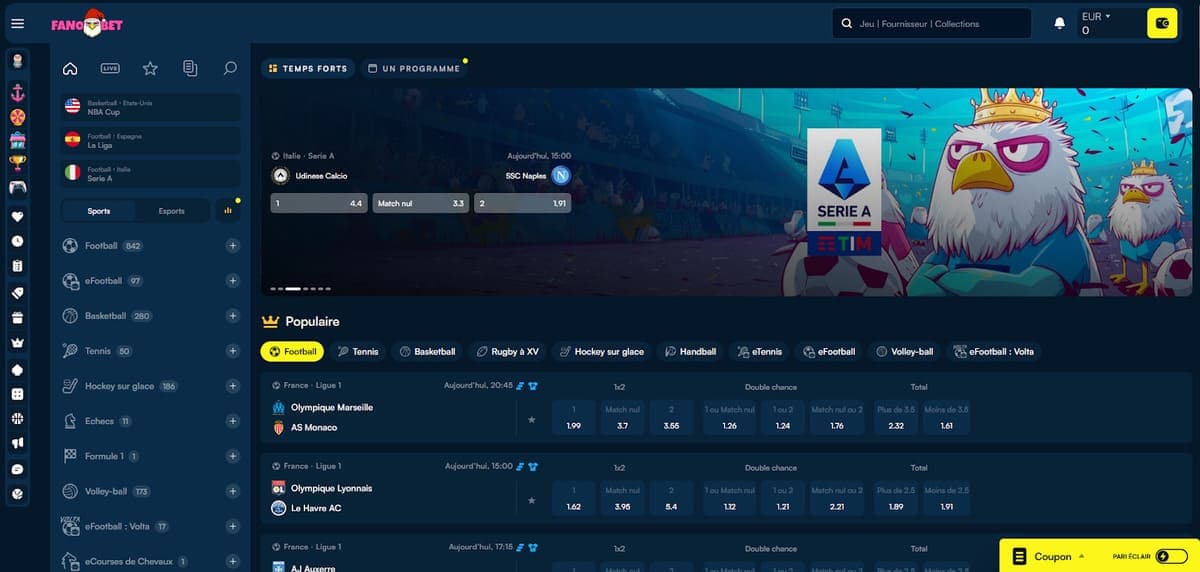
Task: Click the slot machine icon in left rail
Action: click(x=17, y=139)
